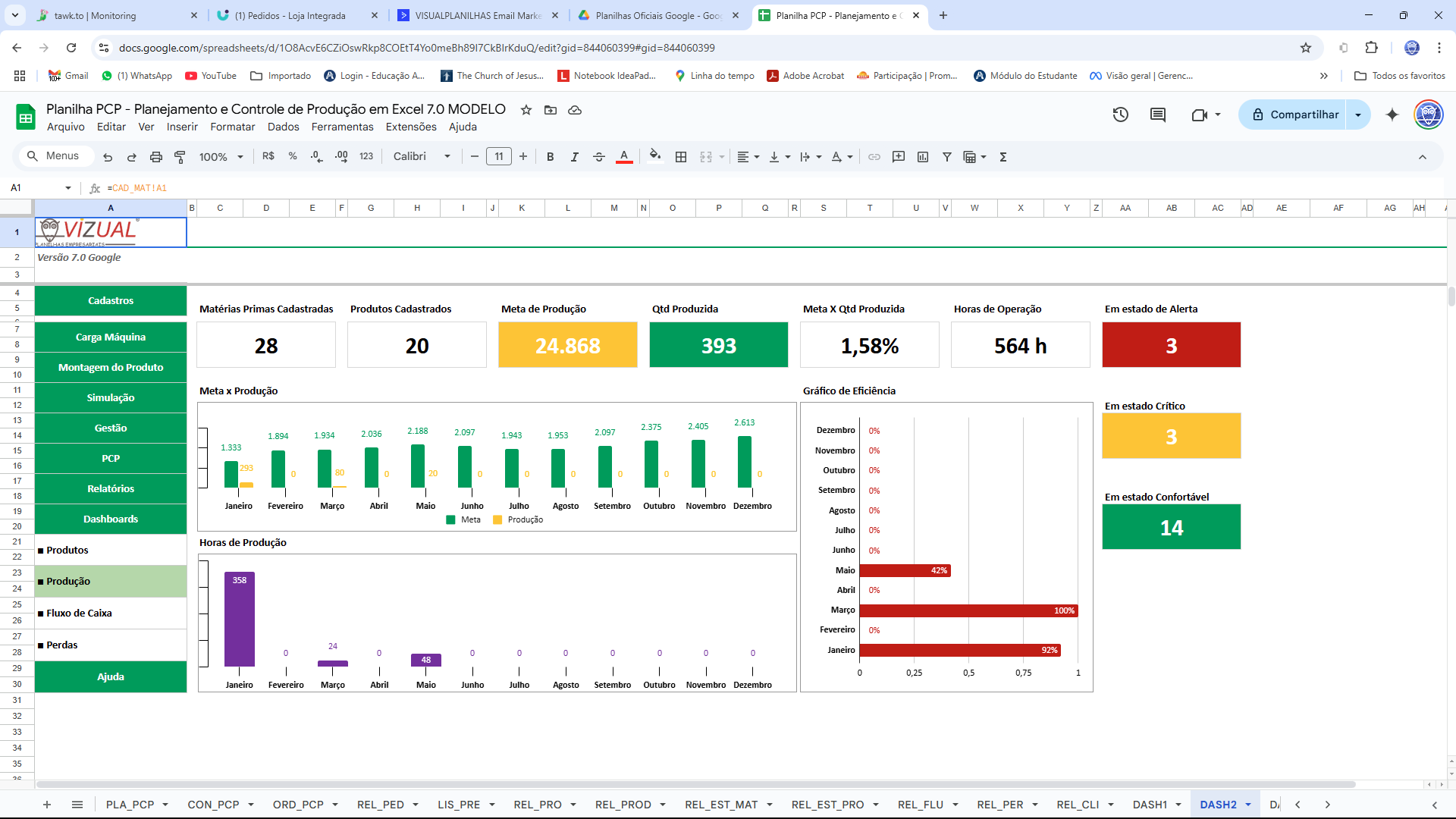Collapse the toolbar with the chevron
Screen dimensions: 1456x819
point(1423,157)
